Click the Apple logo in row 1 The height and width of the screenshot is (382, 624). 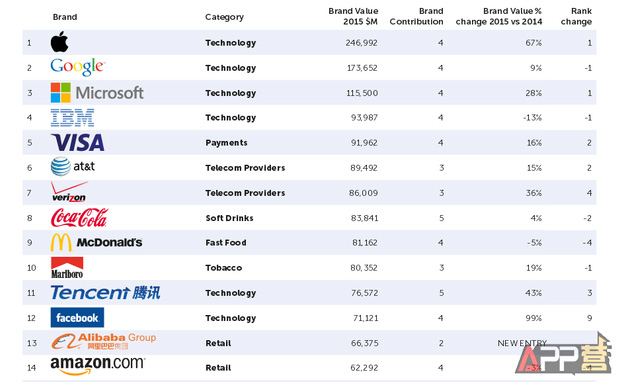pos(59,42)
